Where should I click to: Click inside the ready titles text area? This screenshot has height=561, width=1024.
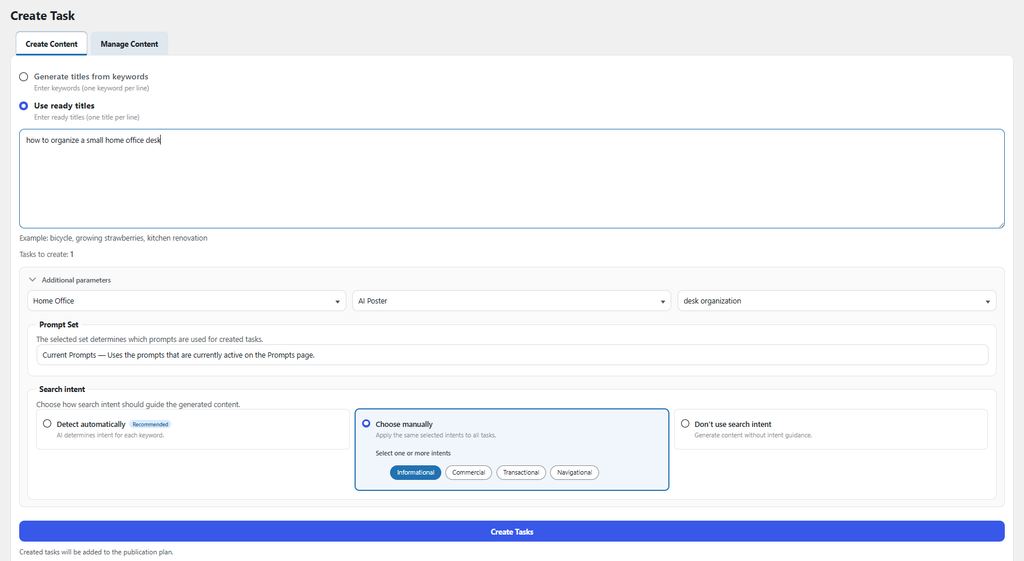coord(511,178)
